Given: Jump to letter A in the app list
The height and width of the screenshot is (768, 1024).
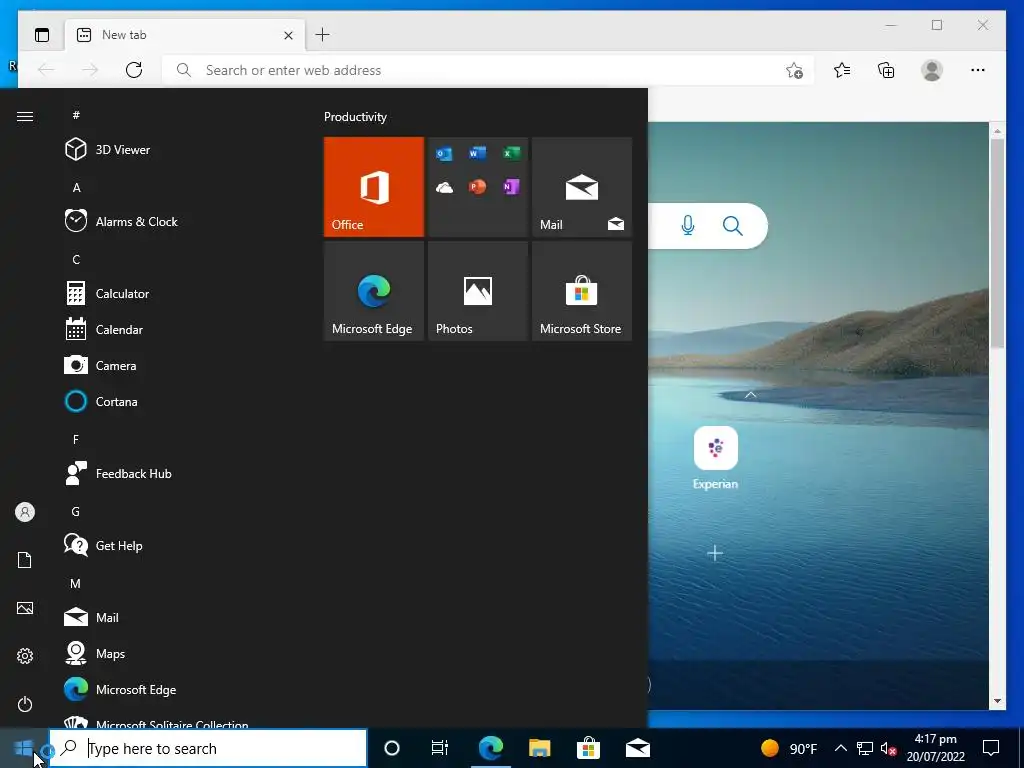Looking at the screenshot, I should 76,187.
